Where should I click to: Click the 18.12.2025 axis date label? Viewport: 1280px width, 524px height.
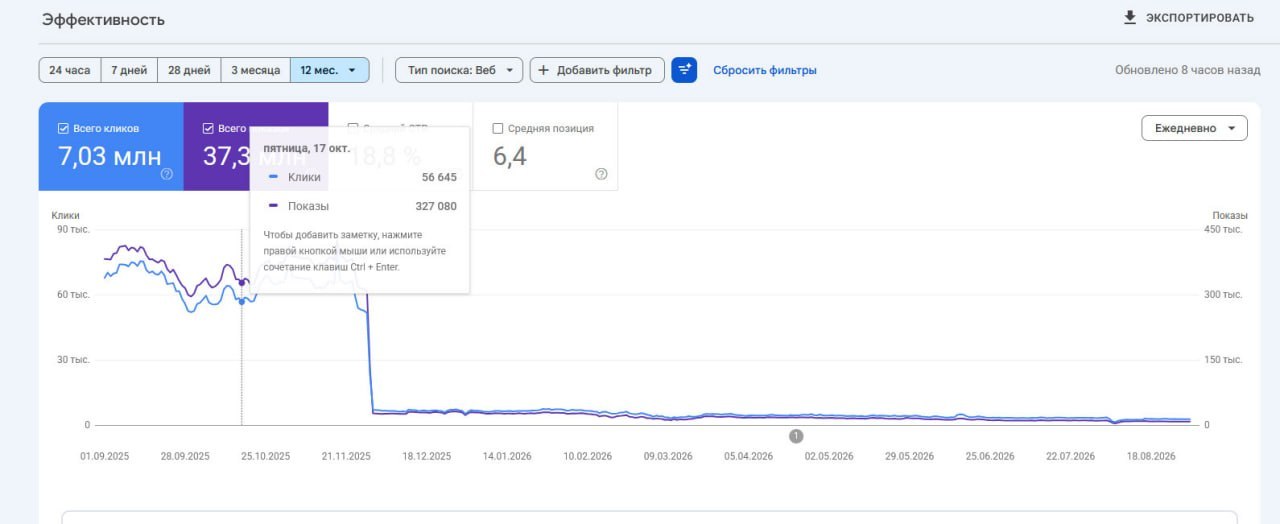pos(426,456)
